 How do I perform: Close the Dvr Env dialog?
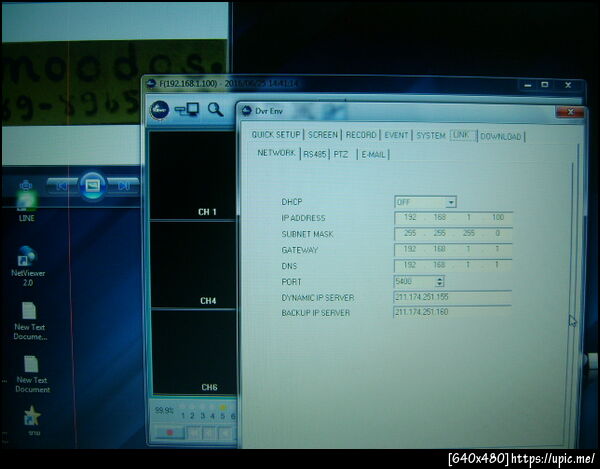(x=570, y=112)
